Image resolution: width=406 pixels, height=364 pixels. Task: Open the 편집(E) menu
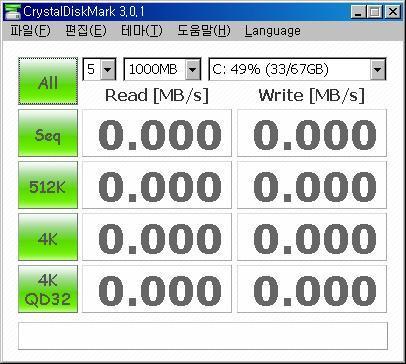(x=86, y=31)
